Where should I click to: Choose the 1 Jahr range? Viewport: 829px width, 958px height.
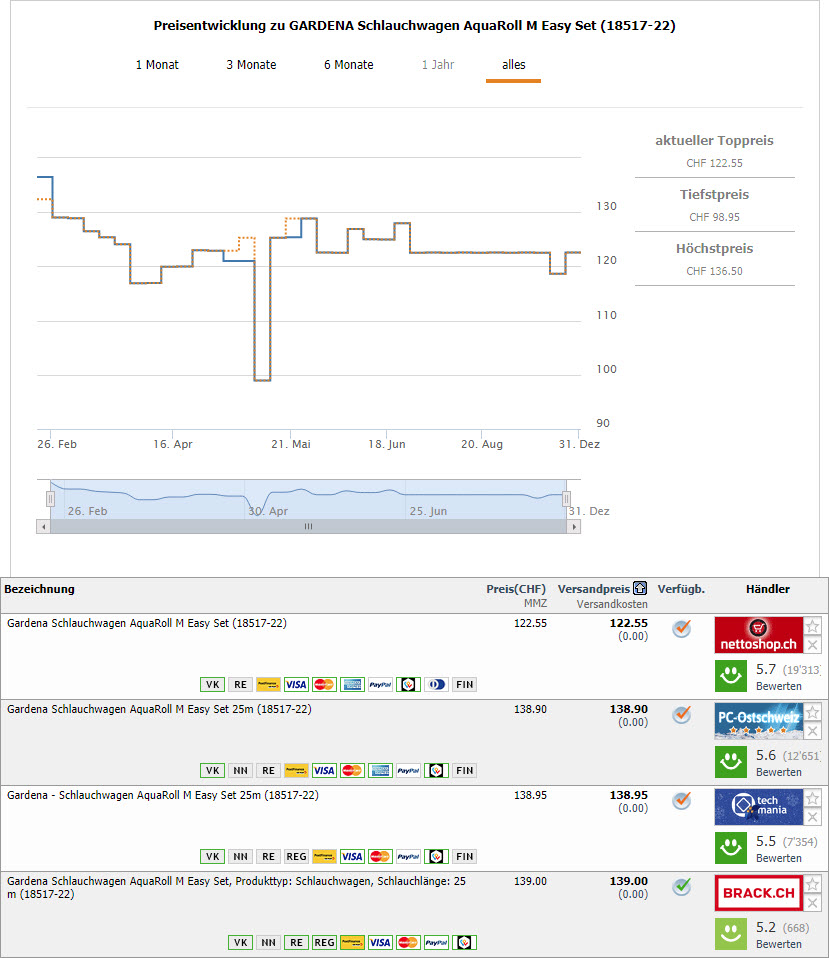point(438,65)
